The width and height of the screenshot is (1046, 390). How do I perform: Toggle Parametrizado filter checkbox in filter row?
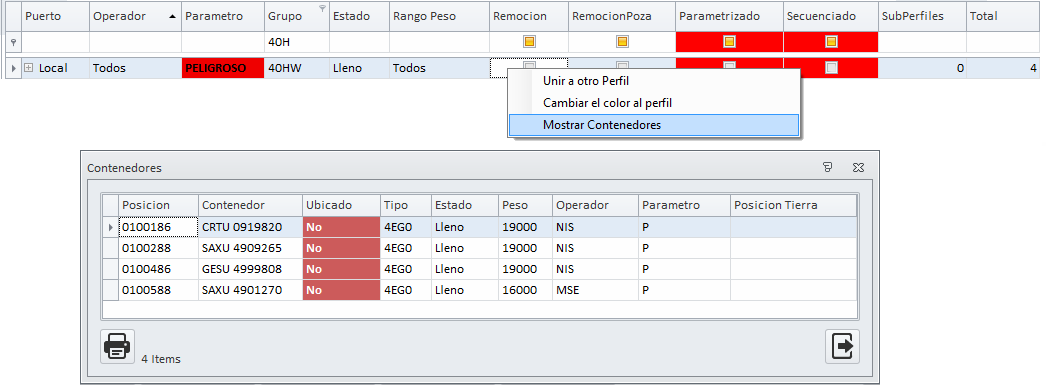729,42
